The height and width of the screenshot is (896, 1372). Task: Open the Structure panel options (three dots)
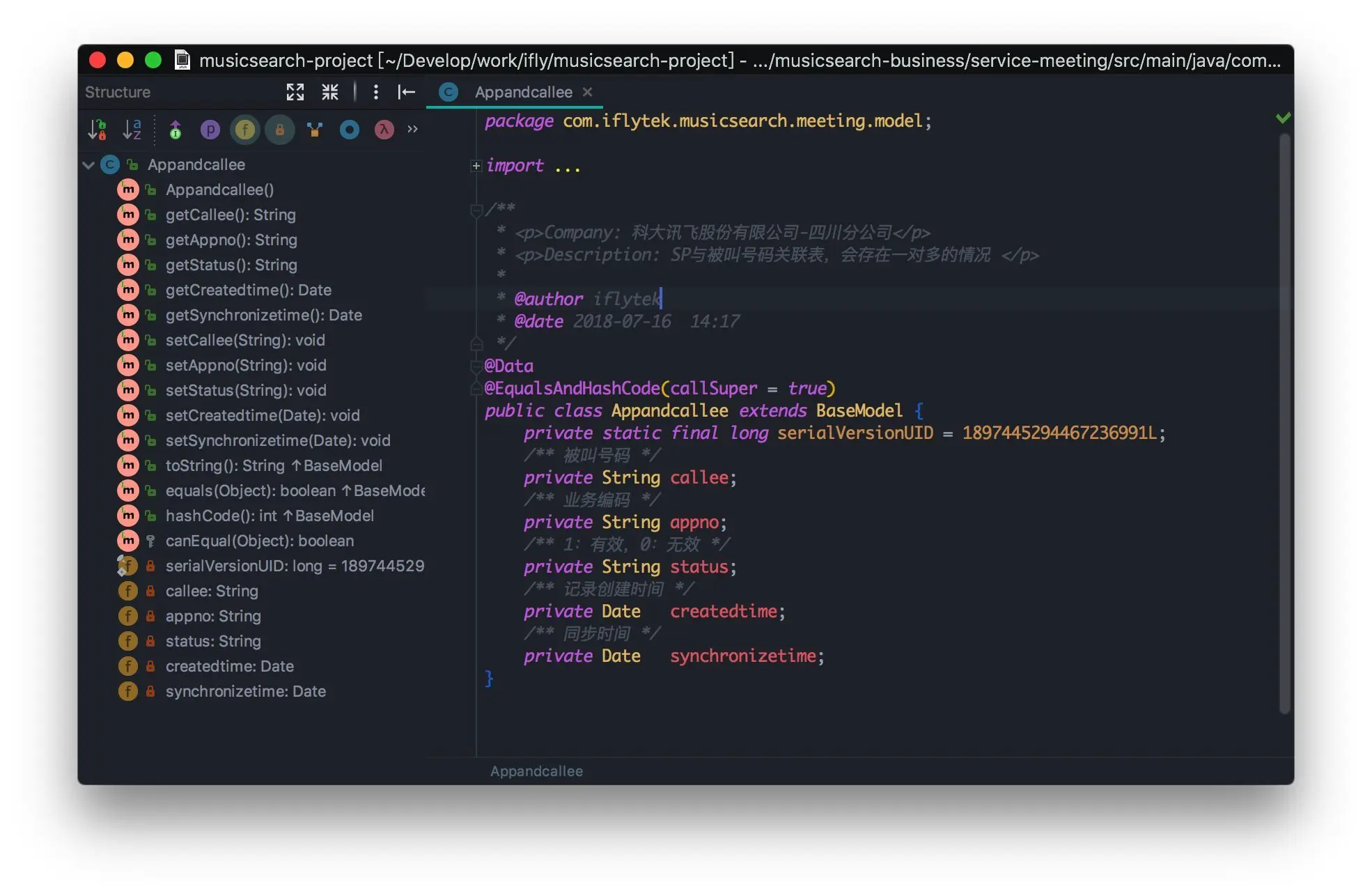coord(376,92)
